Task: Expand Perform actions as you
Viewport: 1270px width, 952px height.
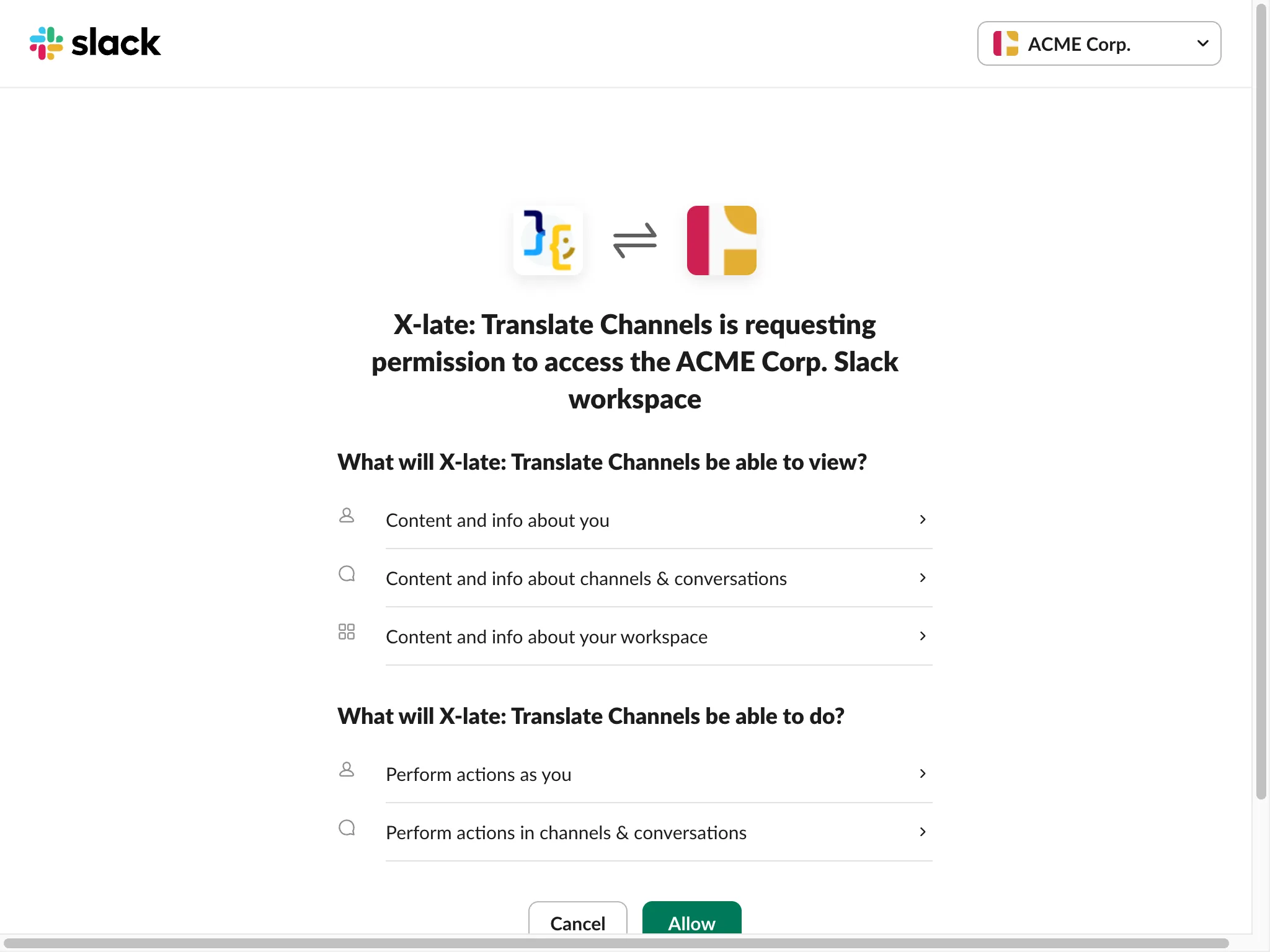Action: 659,774
